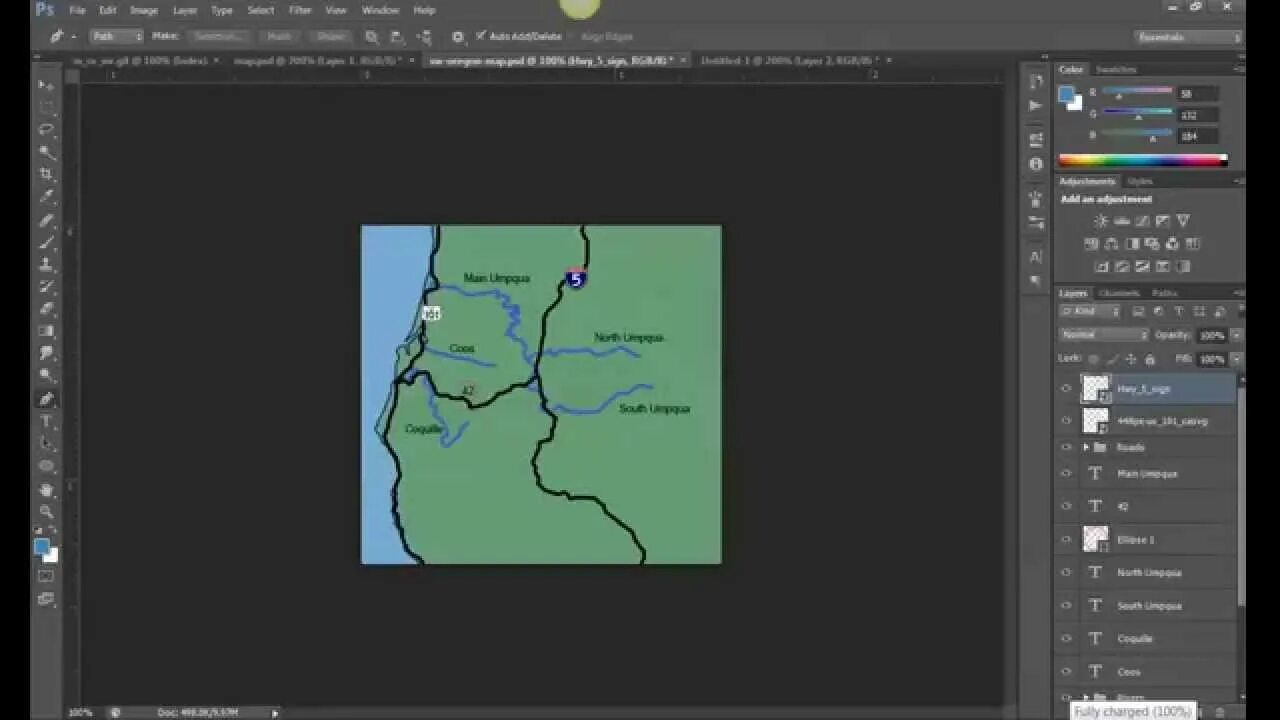Select the Zoom tool

46,511
